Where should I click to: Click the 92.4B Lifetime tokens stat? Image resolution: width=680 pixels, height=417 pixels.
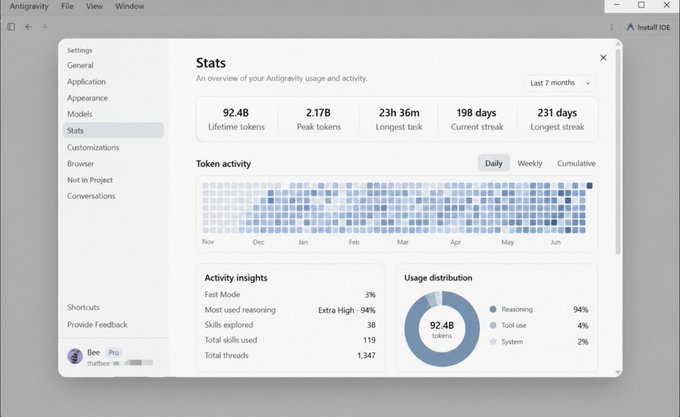point(236,119)
